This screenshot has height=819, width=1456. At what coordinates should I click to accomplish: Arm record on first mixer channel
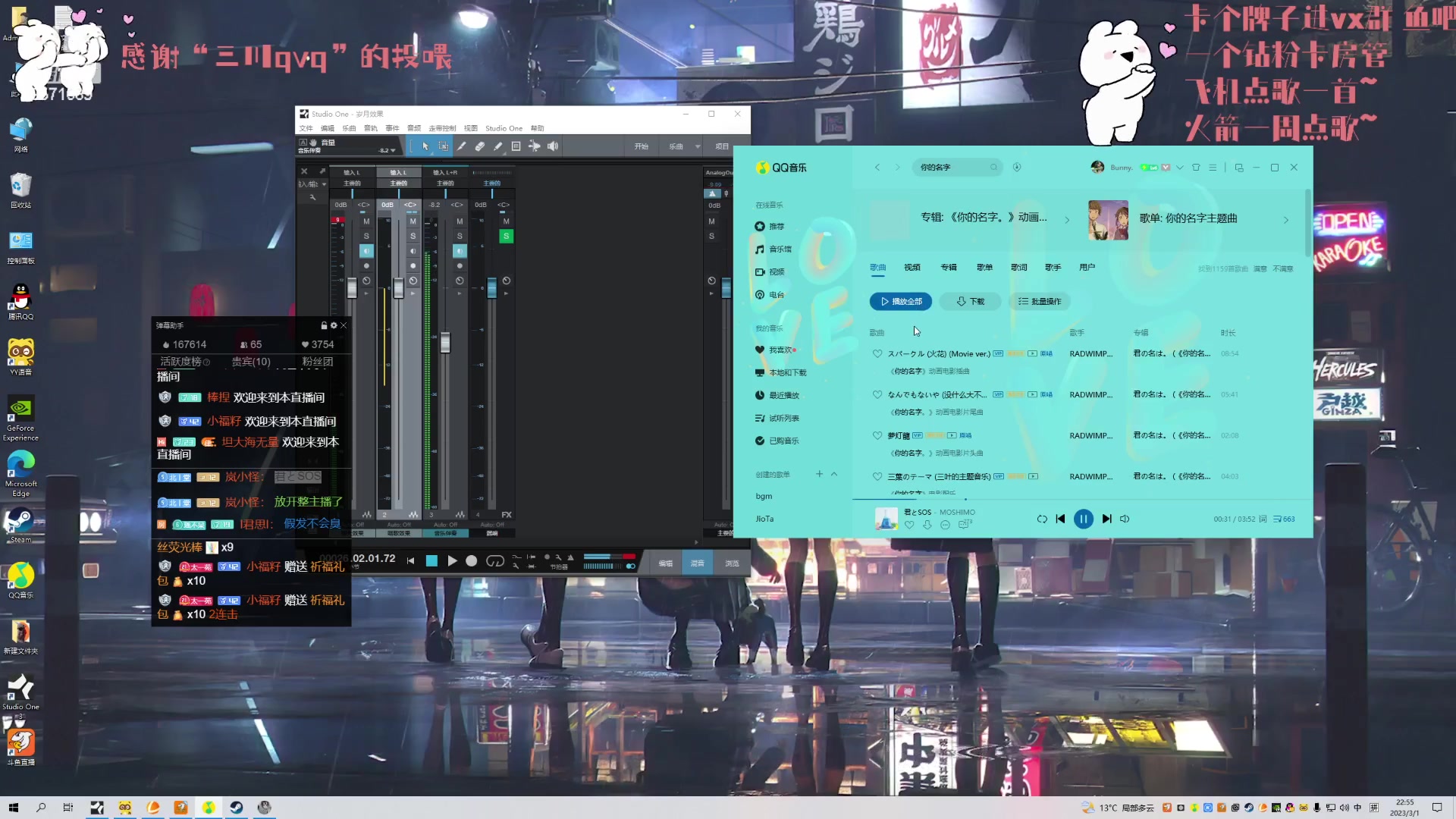coord(366,266)
